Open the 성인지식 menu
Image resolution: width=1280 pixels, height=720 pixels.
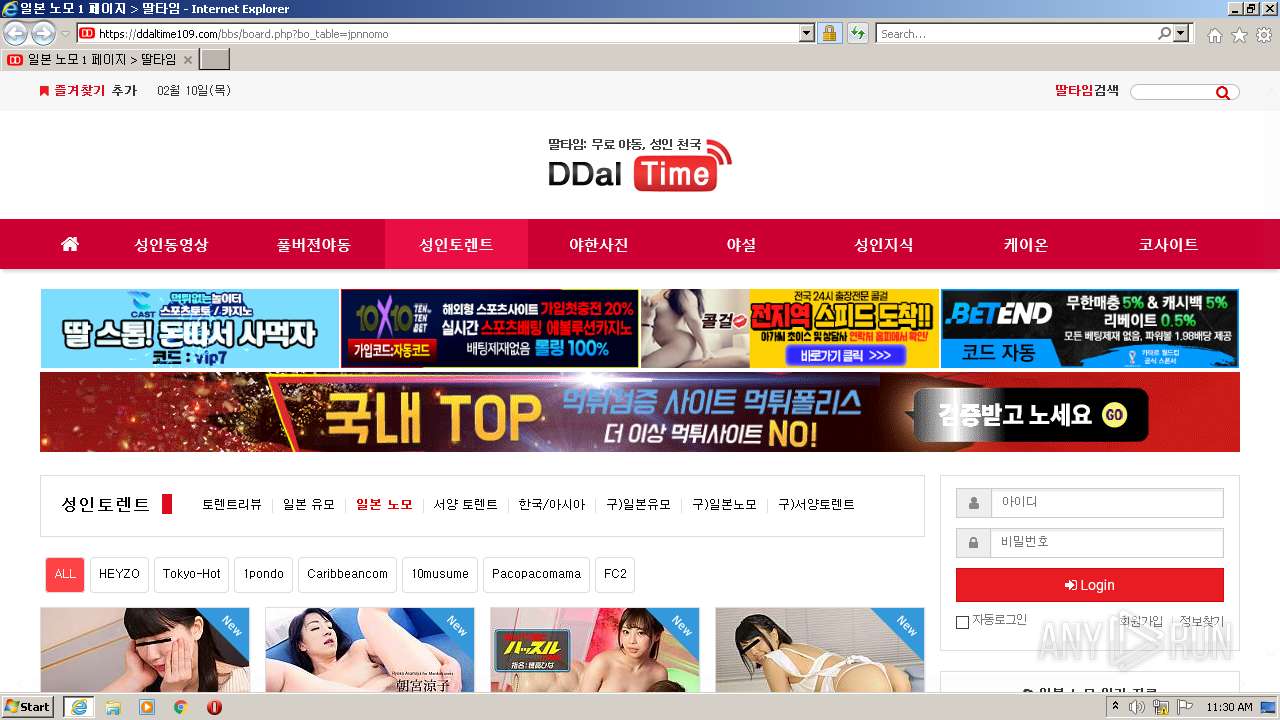click(x=883, y=244)
